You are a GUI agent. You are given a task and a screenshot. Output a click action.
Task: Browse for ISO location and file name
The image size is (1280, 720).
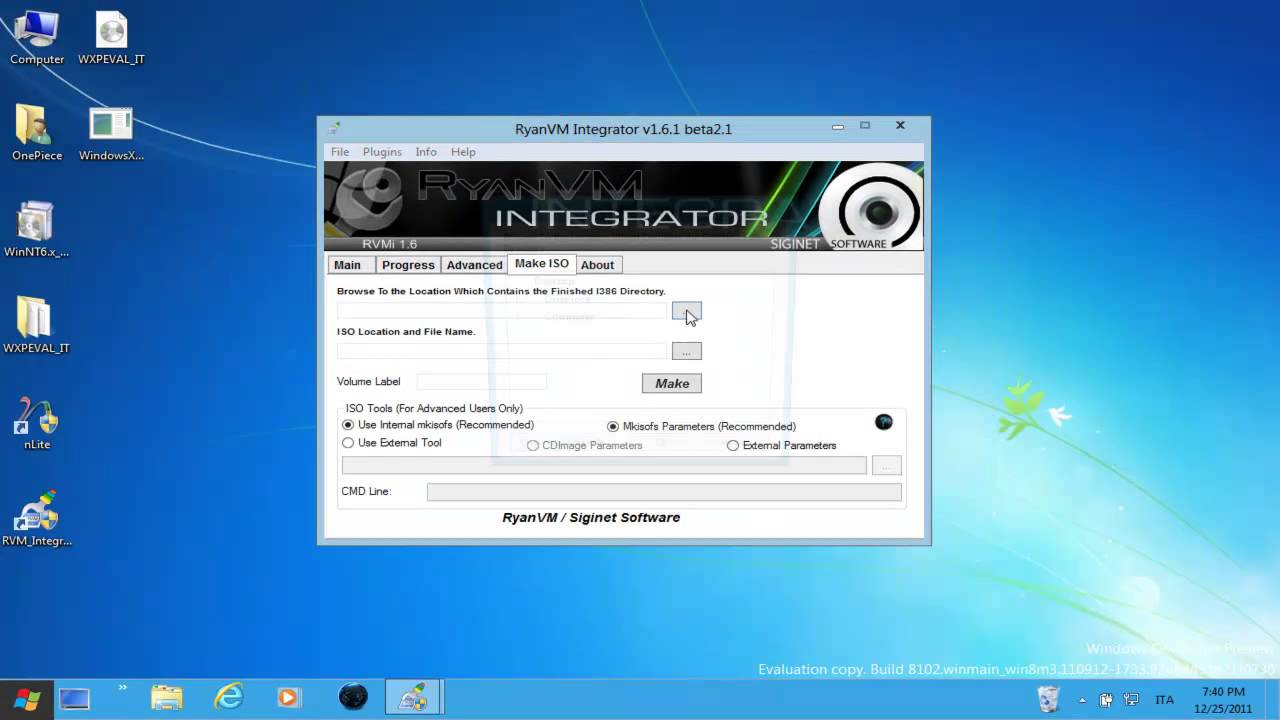686,351
